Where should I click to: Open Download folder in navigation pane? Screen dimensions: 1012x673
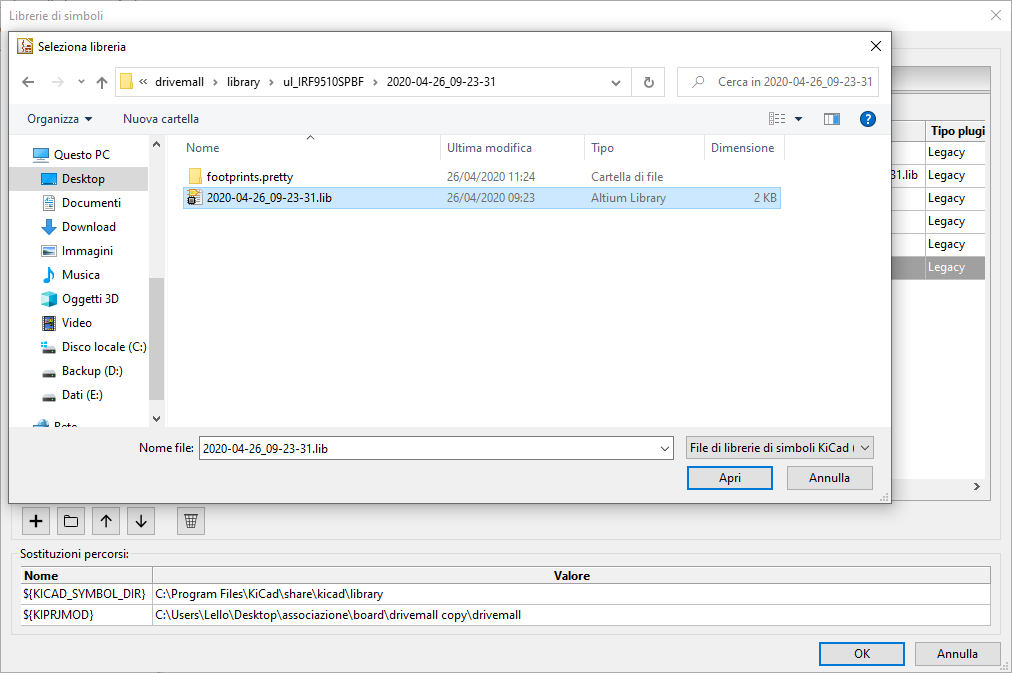point(88,226)
